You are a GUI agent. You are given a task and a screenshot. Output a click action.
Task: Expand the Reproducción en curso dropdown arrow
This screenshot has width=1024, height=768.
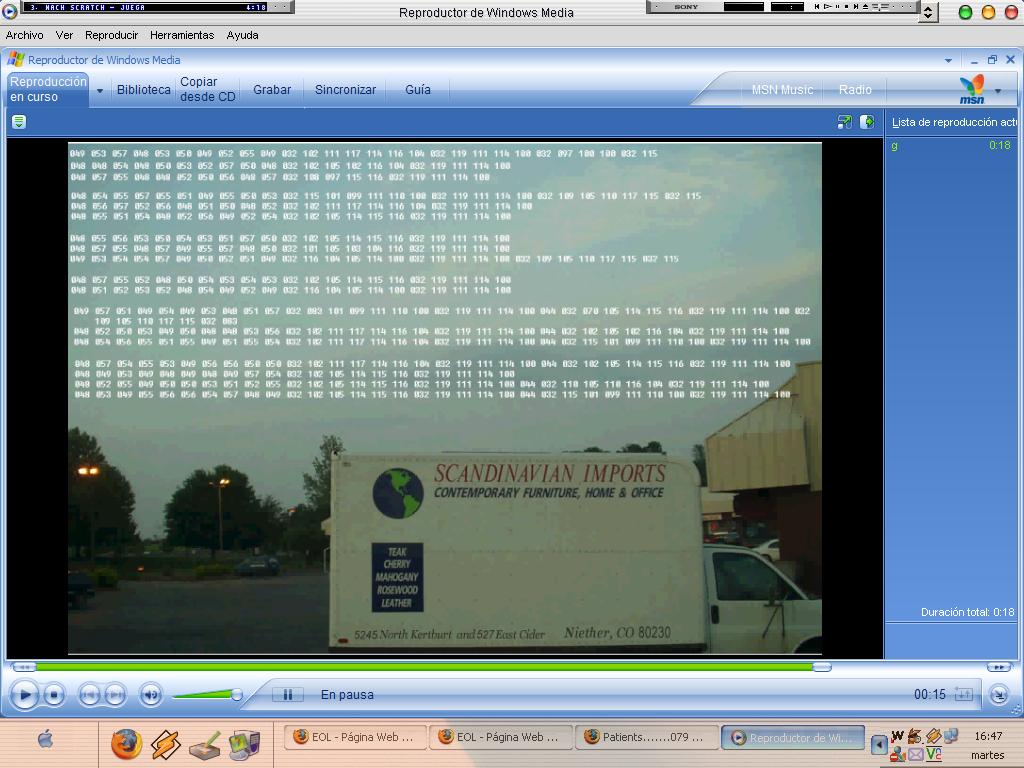coord(100,91)
